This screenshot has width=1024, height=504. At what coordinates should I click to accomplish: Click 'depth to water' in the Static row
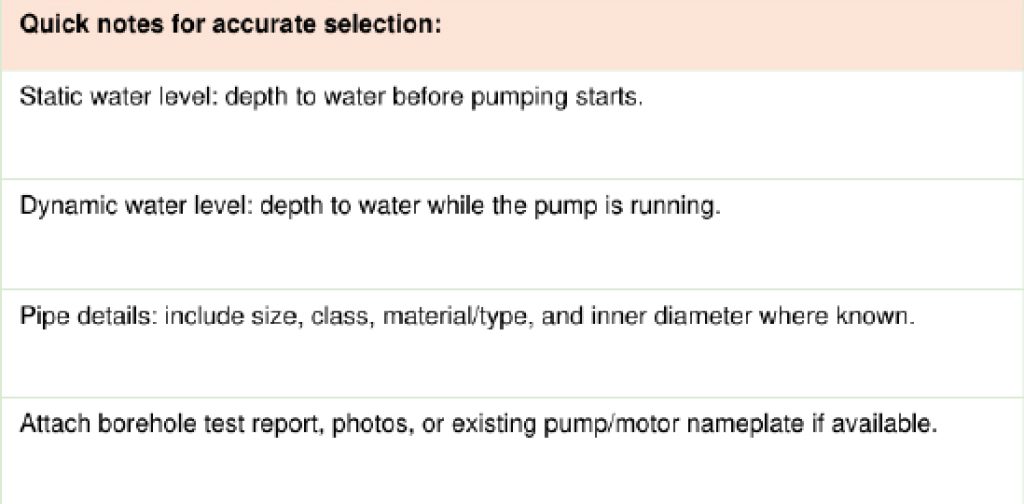(302, 98)
